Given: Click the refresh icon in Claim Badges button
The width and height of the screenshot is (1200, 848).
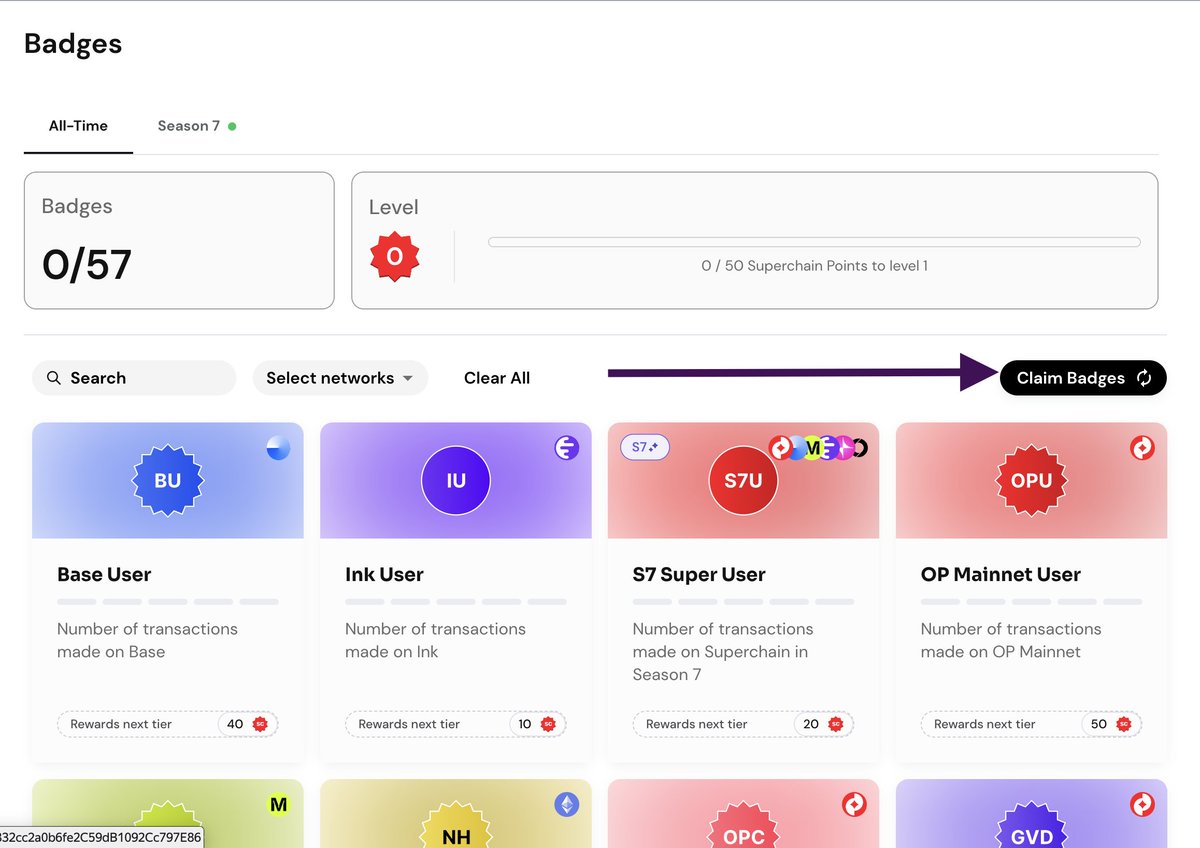Looking at the screenshot, I should coord(1144,378).
